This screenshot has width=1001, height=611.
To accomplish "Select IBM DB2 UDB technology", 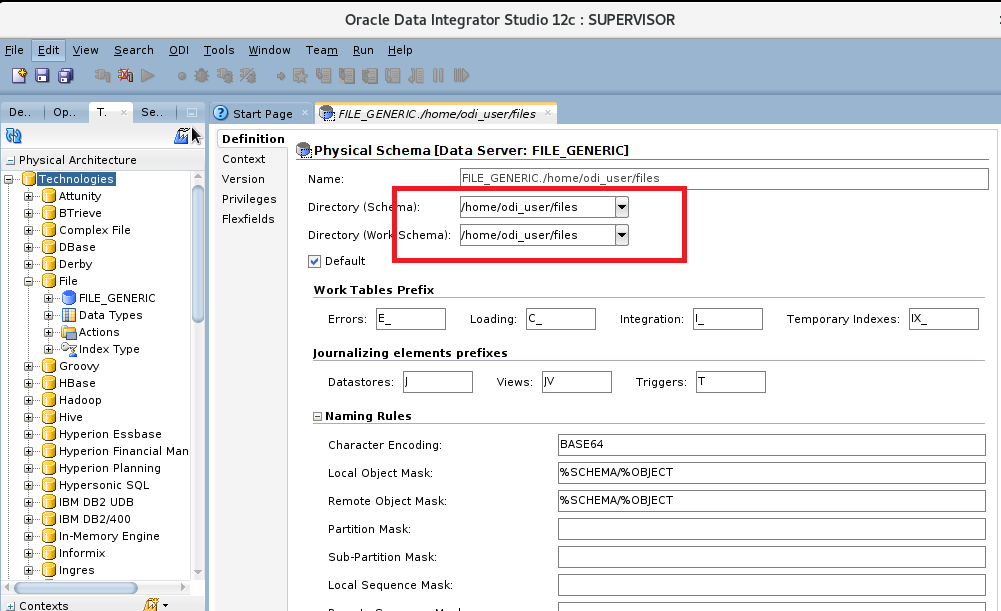I will click(96, 502).
